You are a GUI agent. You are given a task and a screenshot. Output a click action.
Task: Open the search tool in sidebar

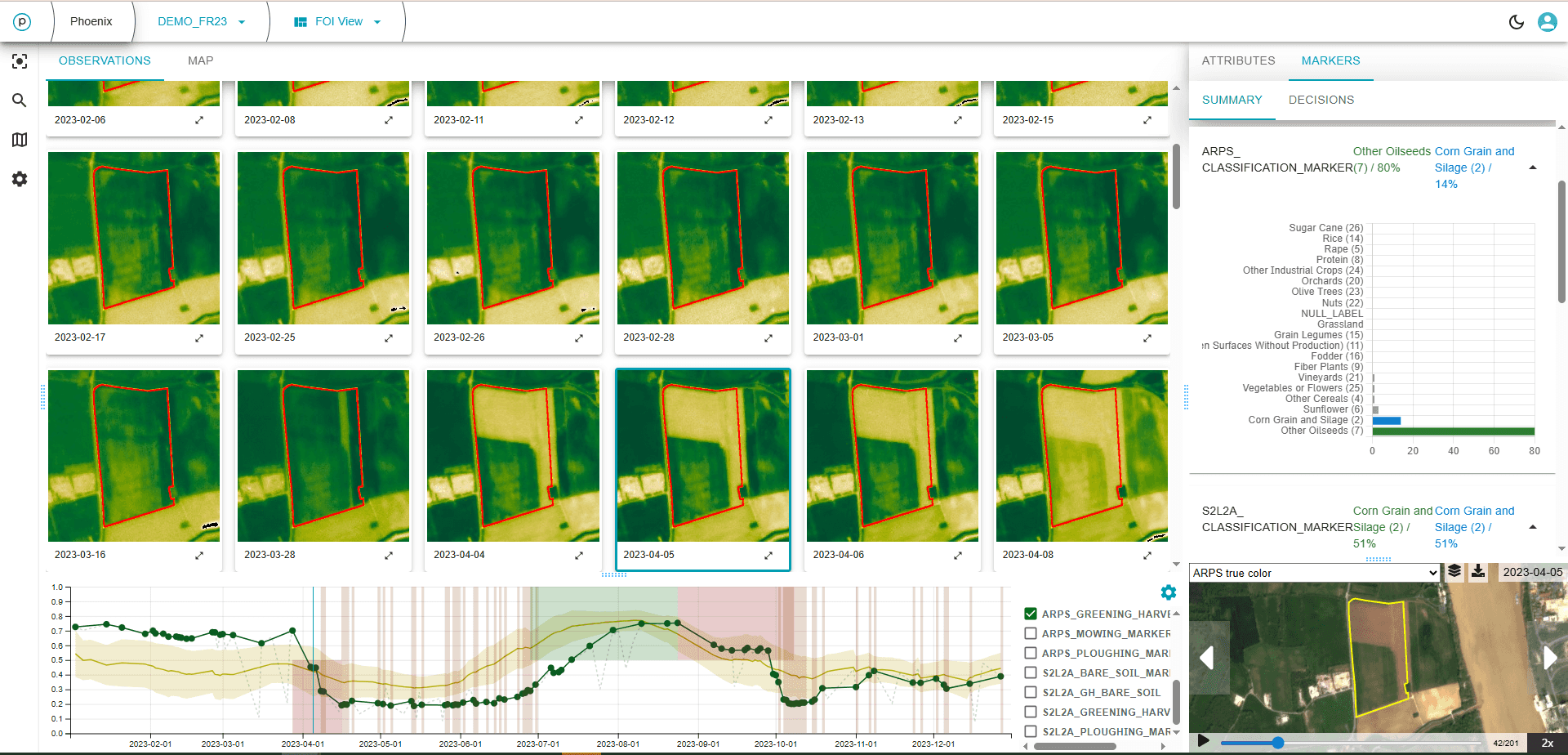point(20,101)
